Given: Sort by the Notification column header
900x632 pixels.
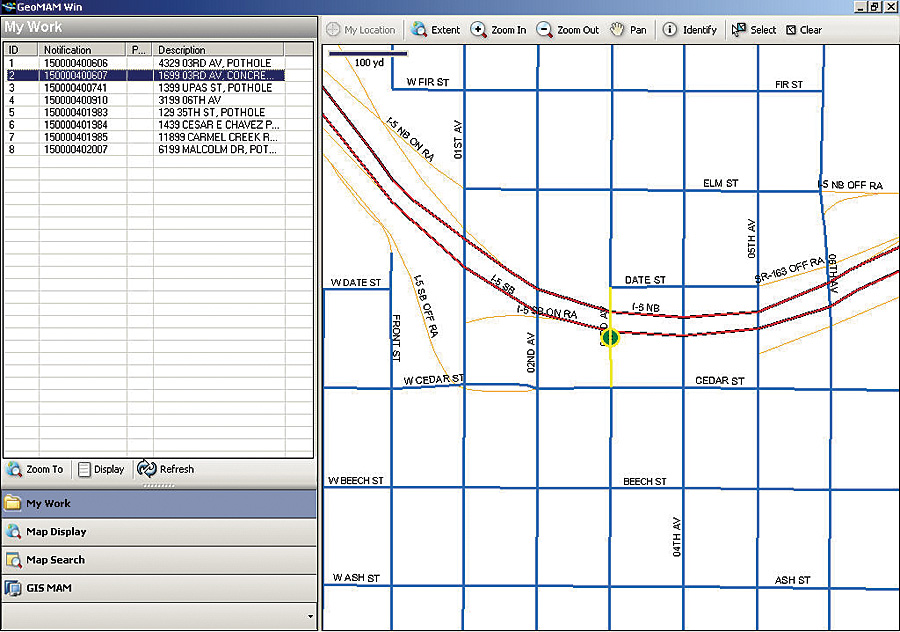Looking at the screenshot, I should (x=83, y=49).
